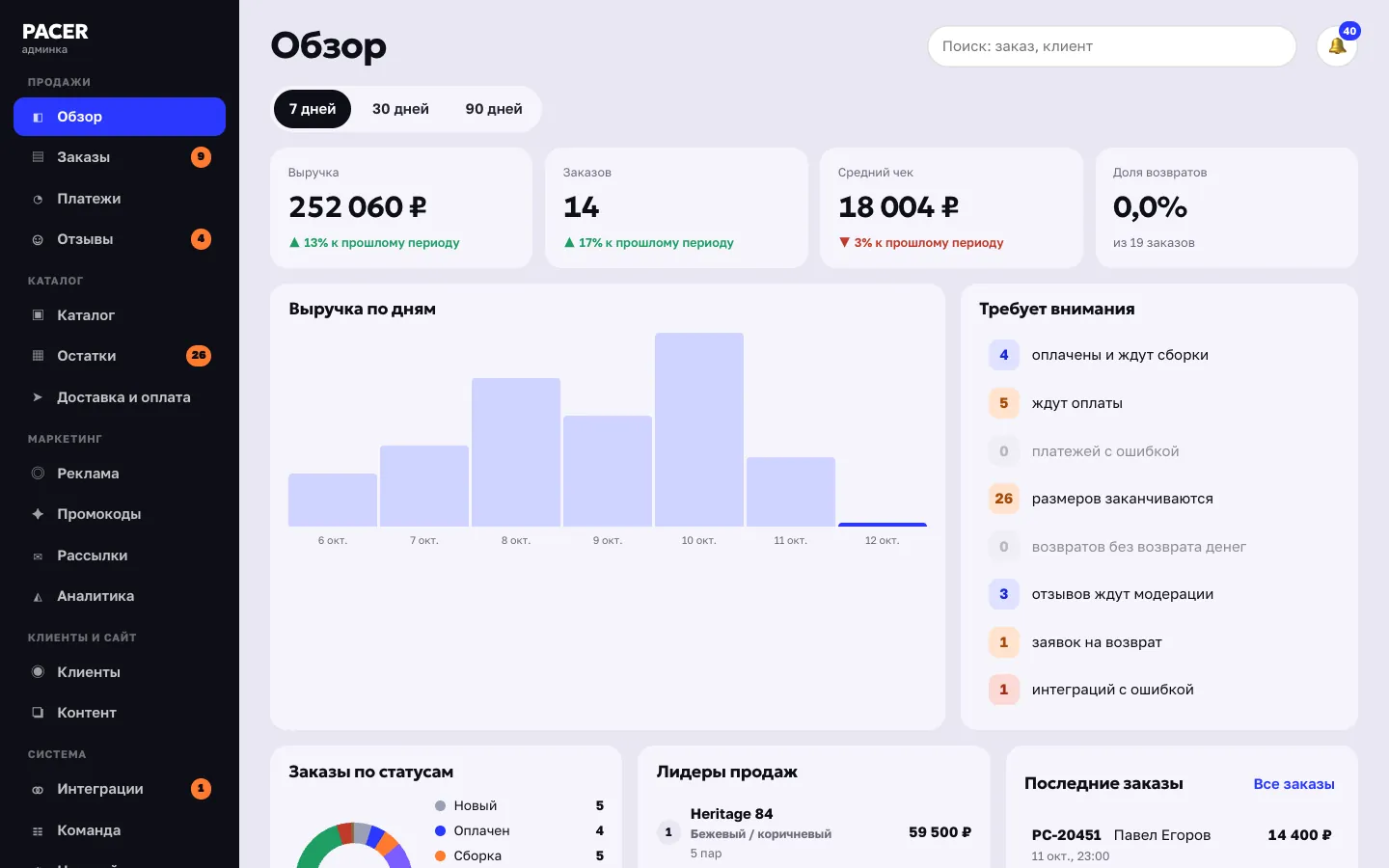The width and height of the screenshot is (1389, 868).
Task: Click the Рассылки envelope icon
Action: click(x=38, y=556)
